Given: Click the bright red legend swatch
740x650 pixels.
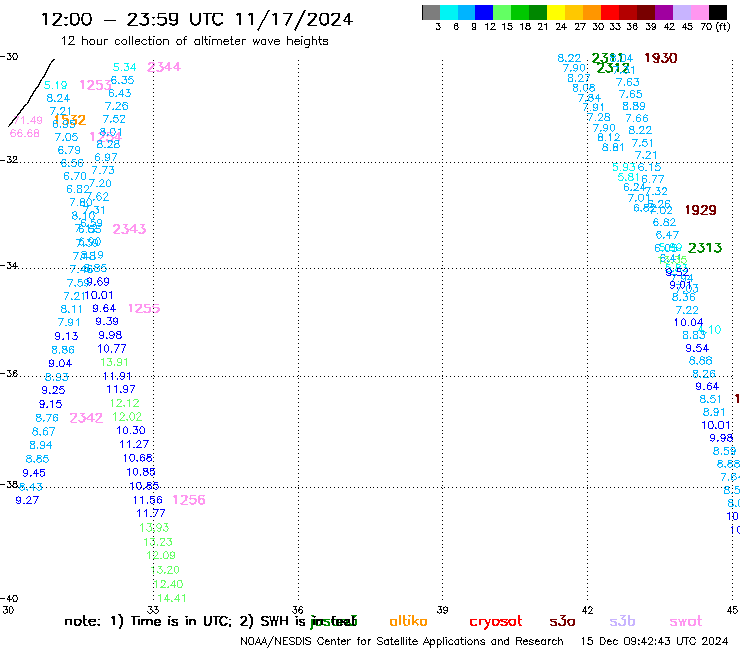Looking at the screenshot, I should coord(610,12).
